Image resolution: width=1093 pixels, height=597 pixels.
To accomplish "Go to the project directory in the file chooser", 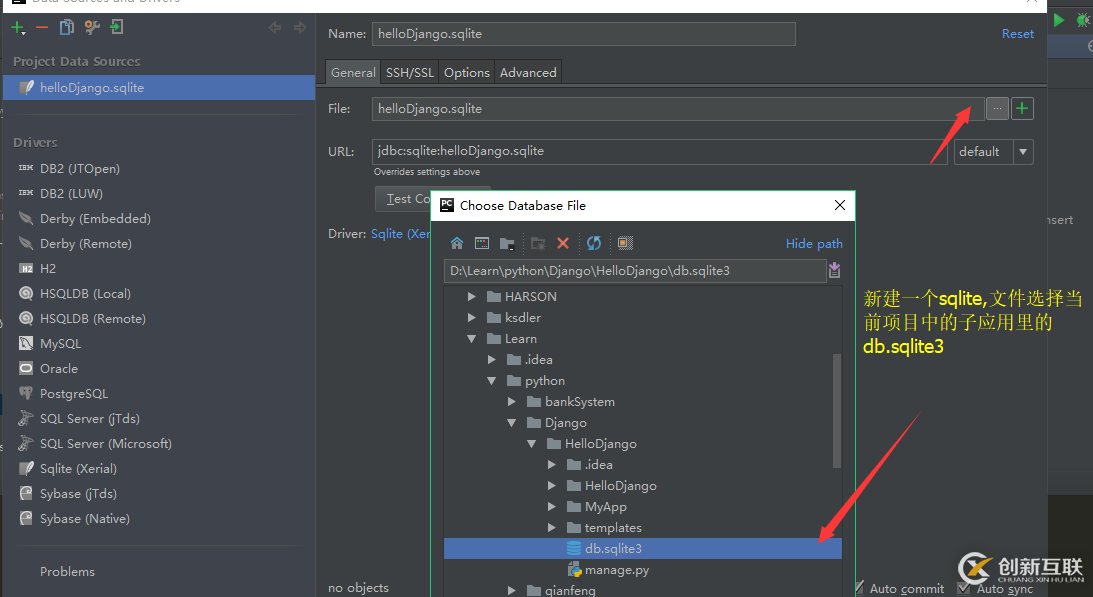I will [507, 243].
